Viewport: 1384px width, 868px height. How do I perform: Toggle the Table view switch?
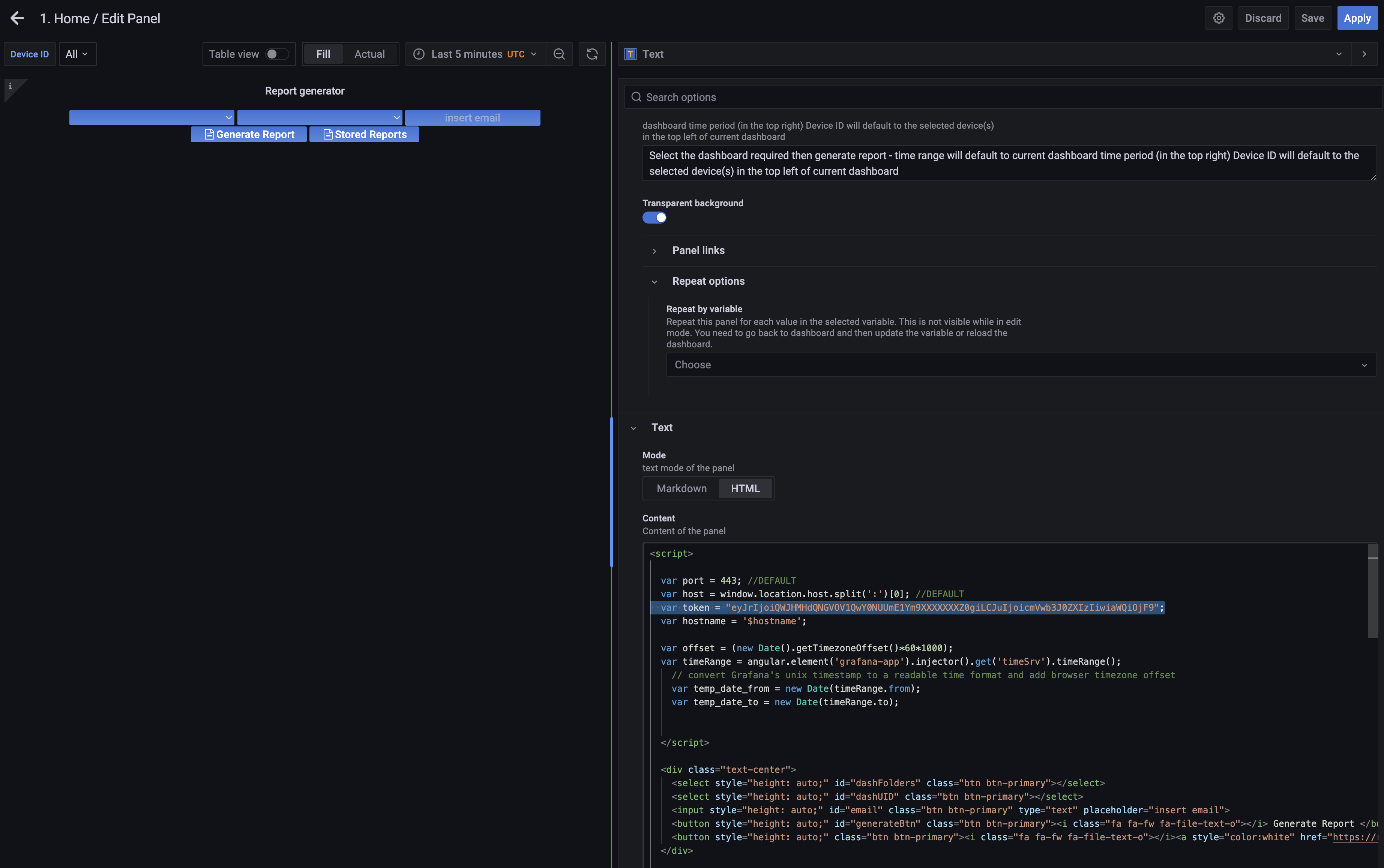tap(277, 54)
